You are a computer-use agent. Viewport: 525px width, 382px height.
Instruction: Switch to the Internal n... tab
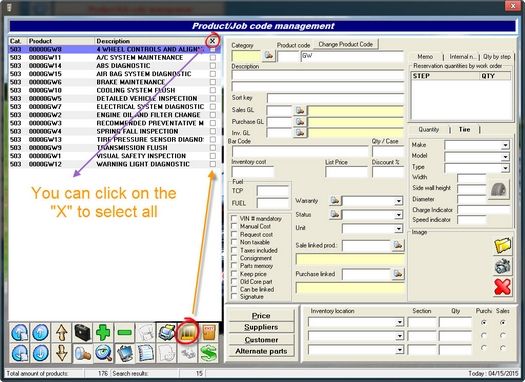[462, 57]
